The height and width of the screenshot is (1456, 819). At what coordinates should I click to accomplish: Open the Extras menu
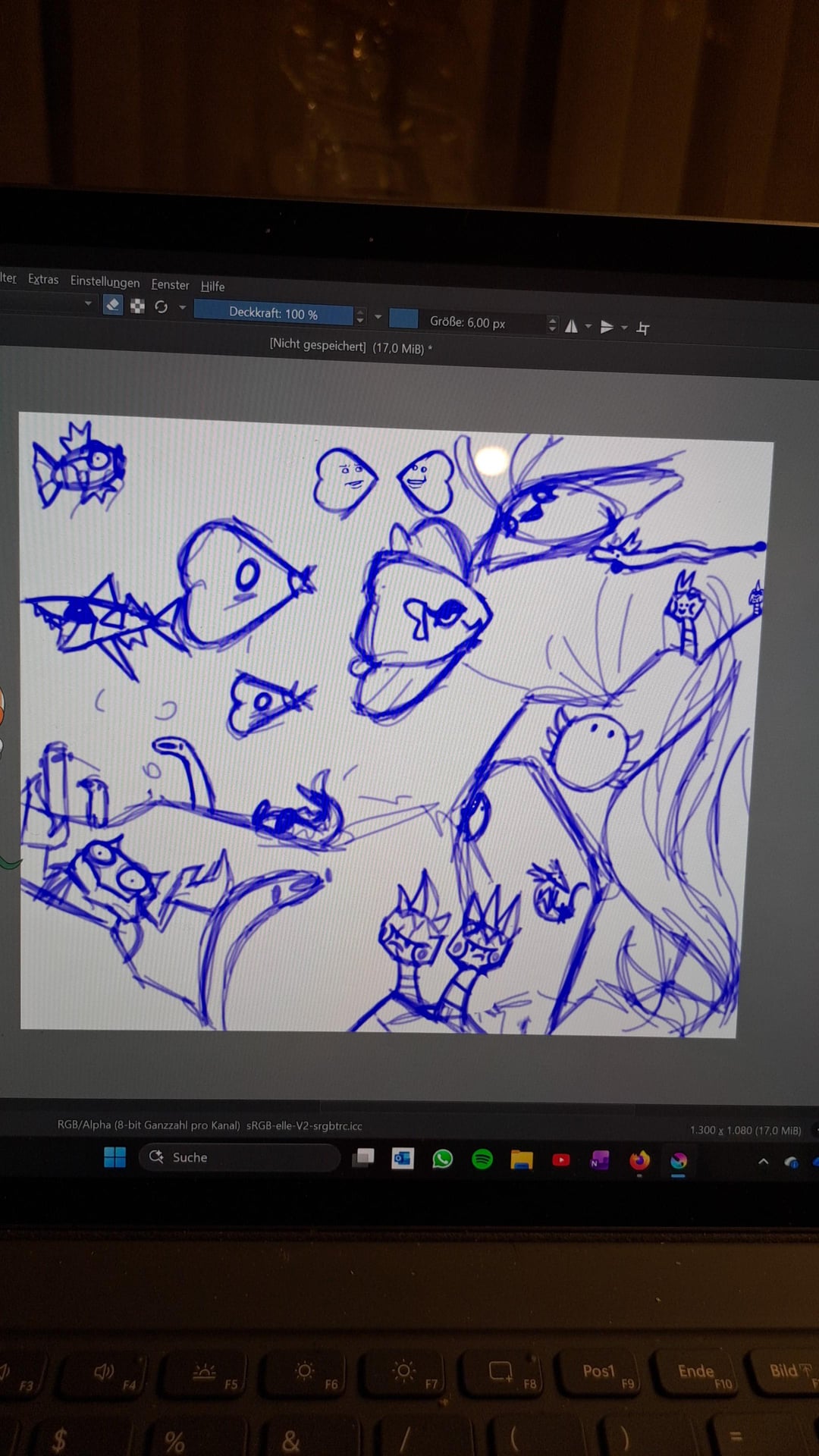43,279
